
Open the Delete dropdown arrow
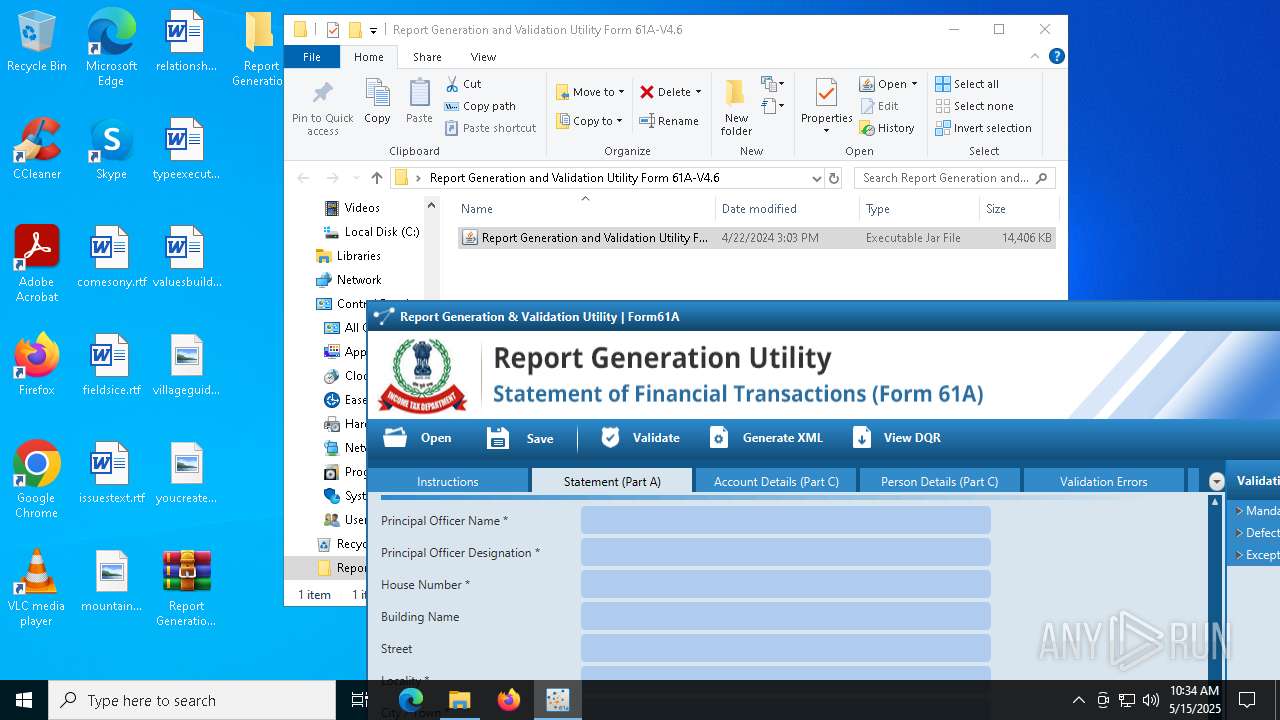(x=698, y=92)
